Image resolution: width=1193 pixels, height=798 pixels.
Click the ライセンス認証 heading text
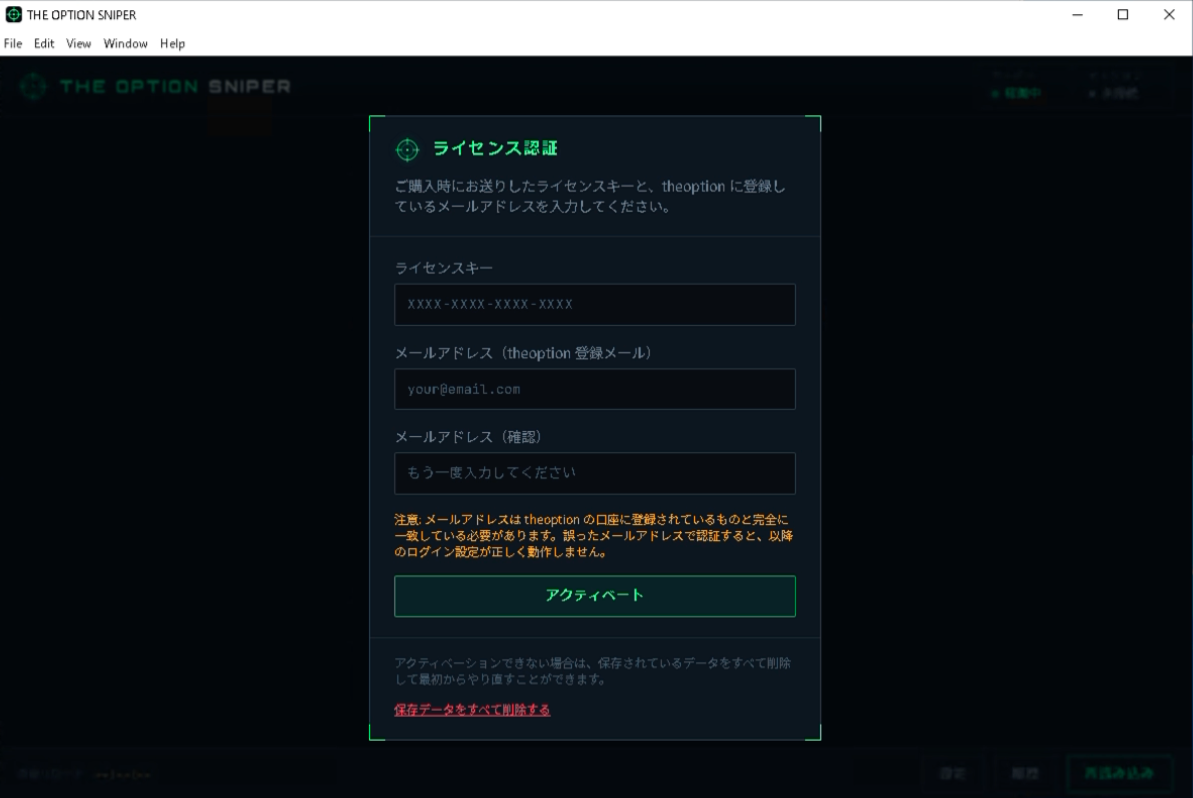[x=495, y=148]
